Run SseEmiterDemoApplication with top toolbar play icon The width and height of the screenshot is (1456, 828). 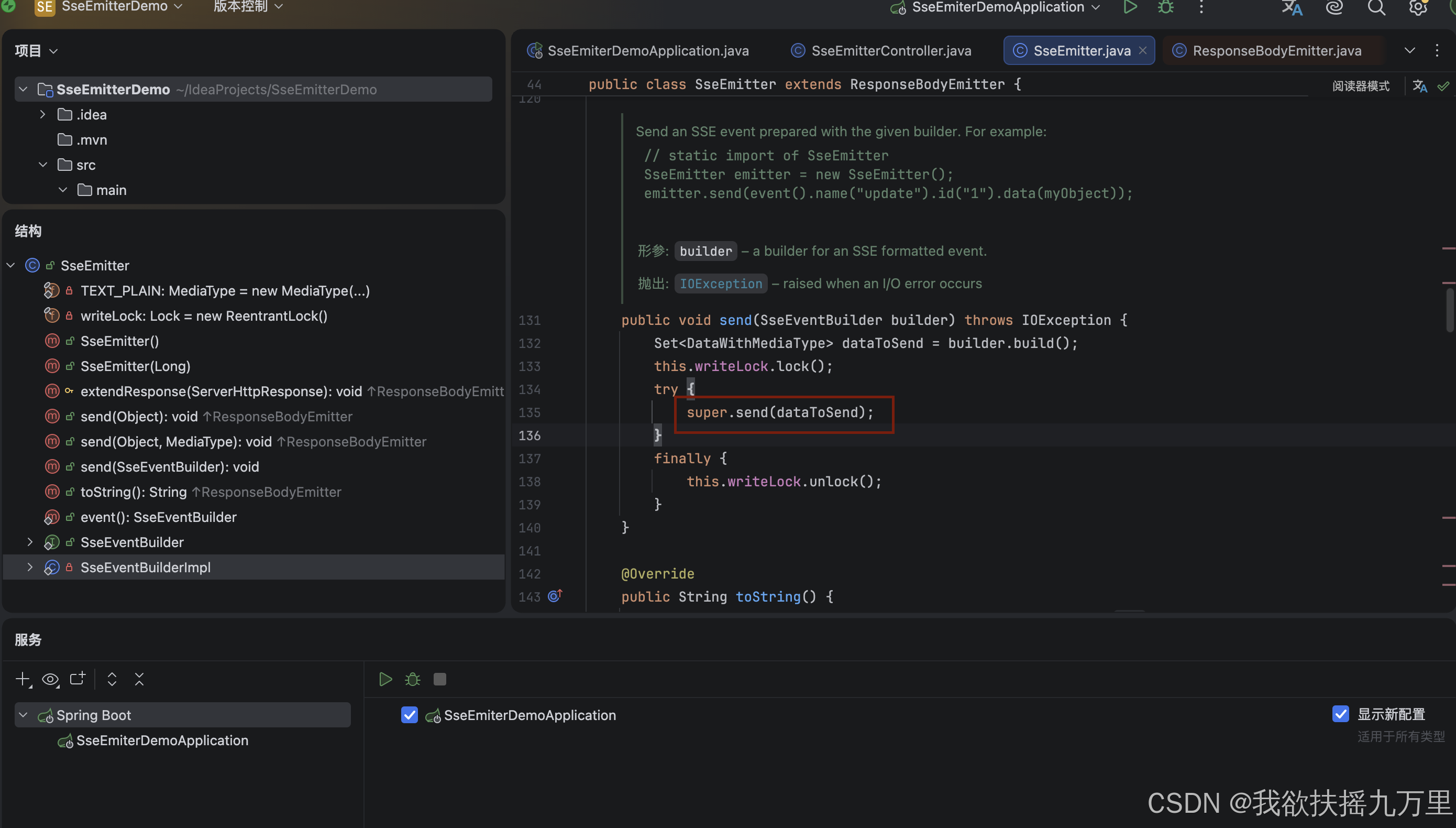[x=1130, y=7]
